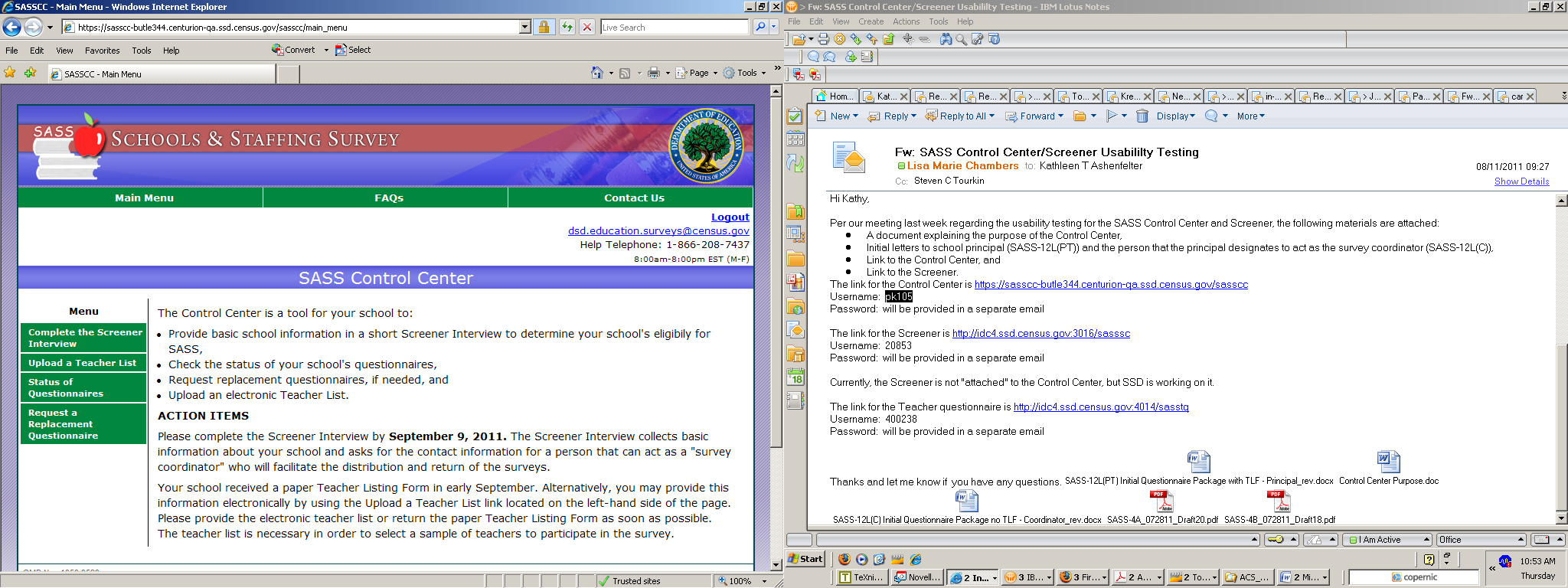The height and width of the screenshot is (588, 1568).
Task: Expand the I Am Active status dropdown
Action: [1426, 540]
